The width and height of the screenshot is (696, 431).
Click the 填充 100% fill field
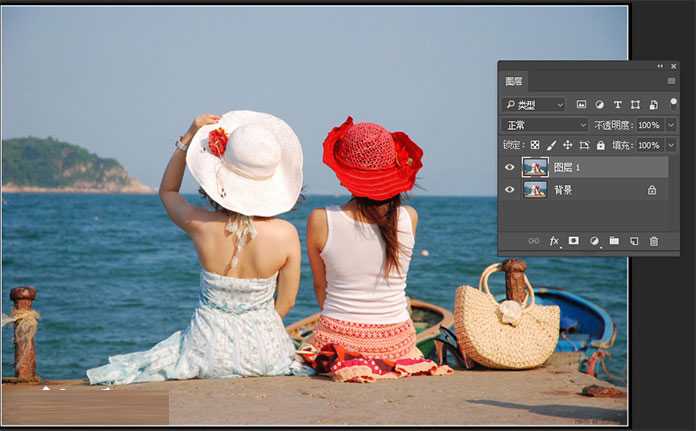click(650, 145)
